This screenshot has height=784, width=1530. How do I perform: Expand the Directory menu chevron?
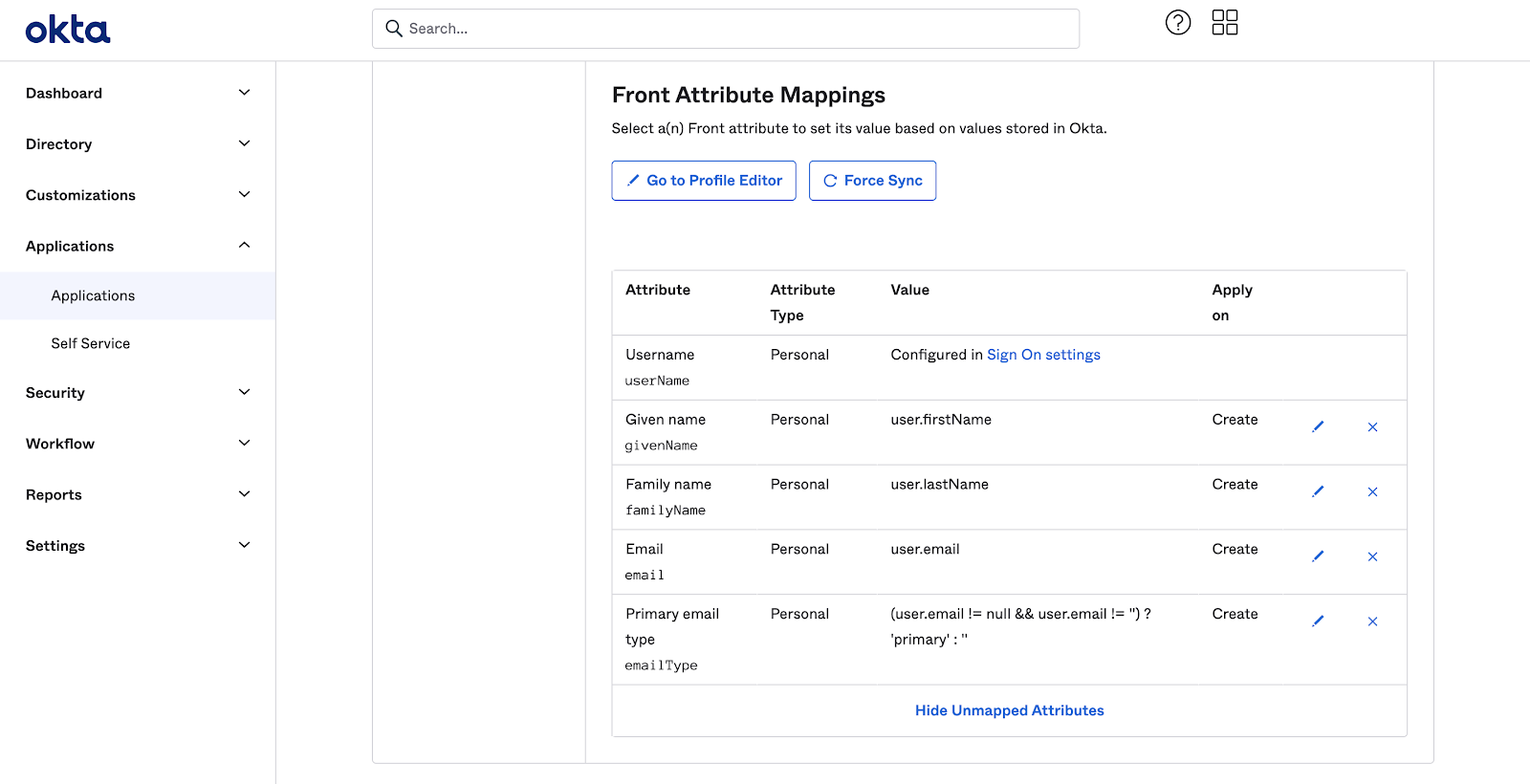click(x=244, y=143)
